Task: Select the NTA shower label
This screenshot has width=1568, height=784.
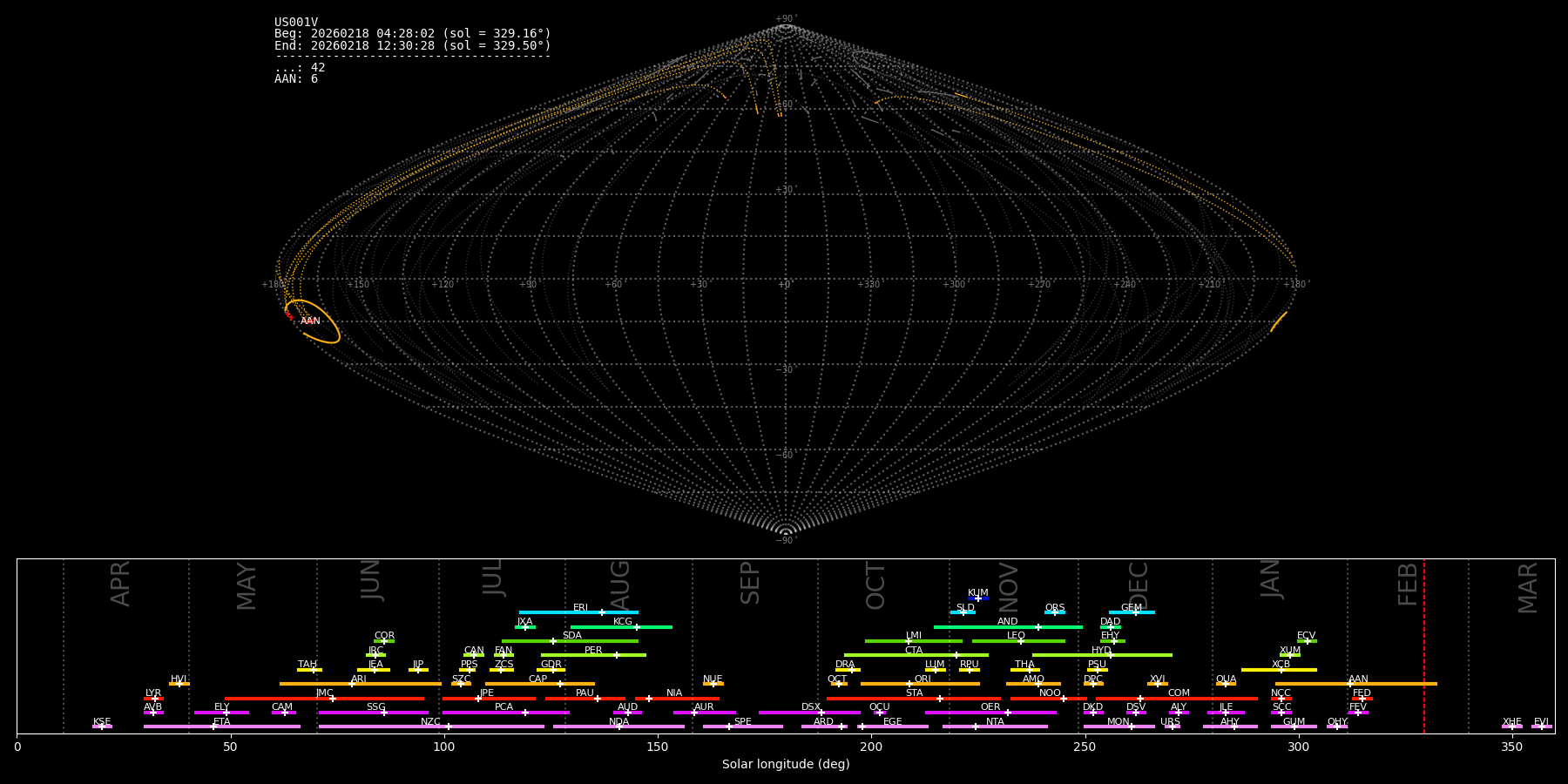Action: click(995, 722)
